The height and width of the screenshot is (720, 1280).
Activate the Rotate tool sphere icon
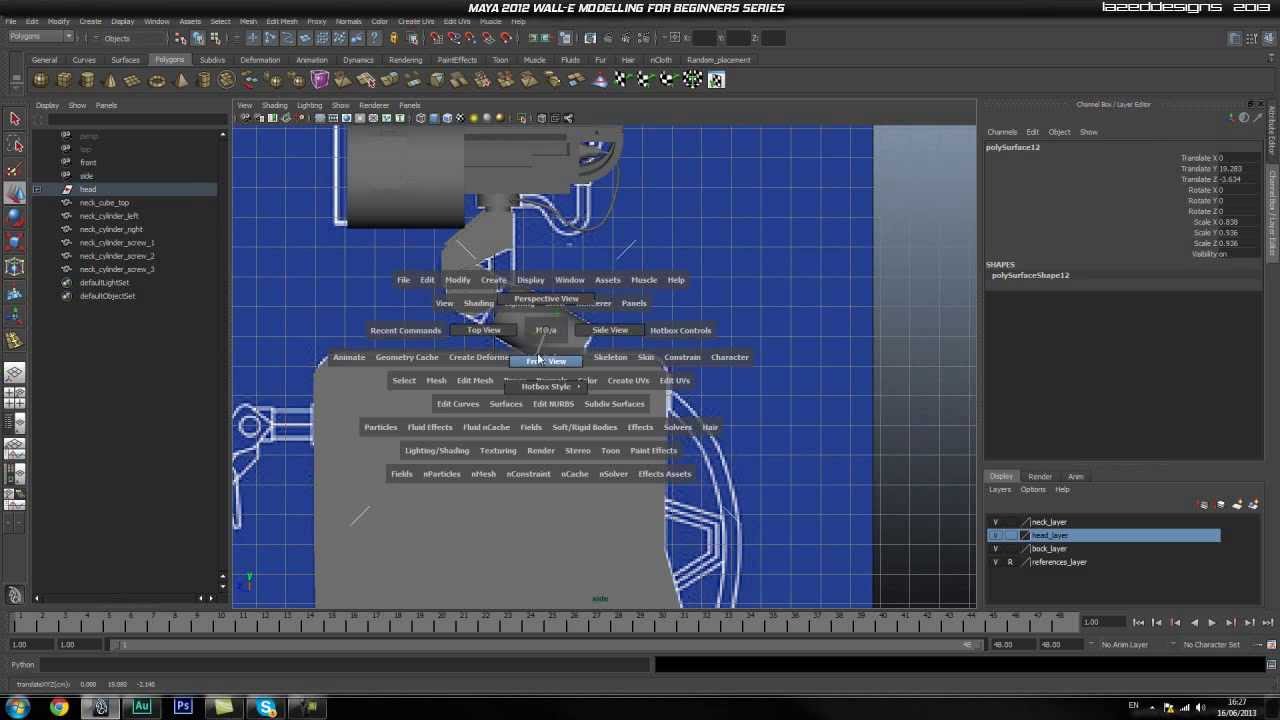(14, 217)
